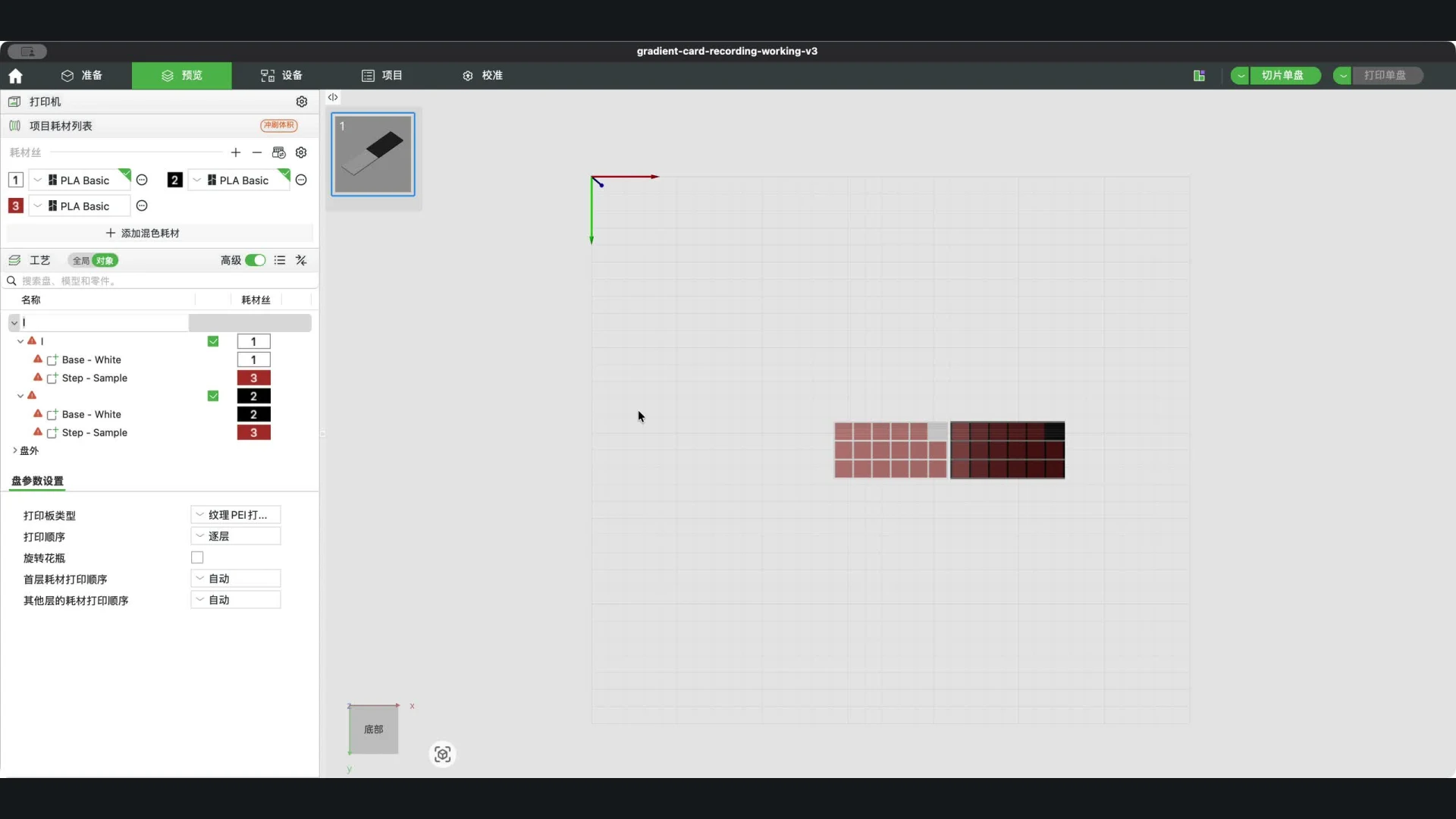1456x819 pixels.
Task: Switch to the 准备 tab
Action: click(82, 75)
